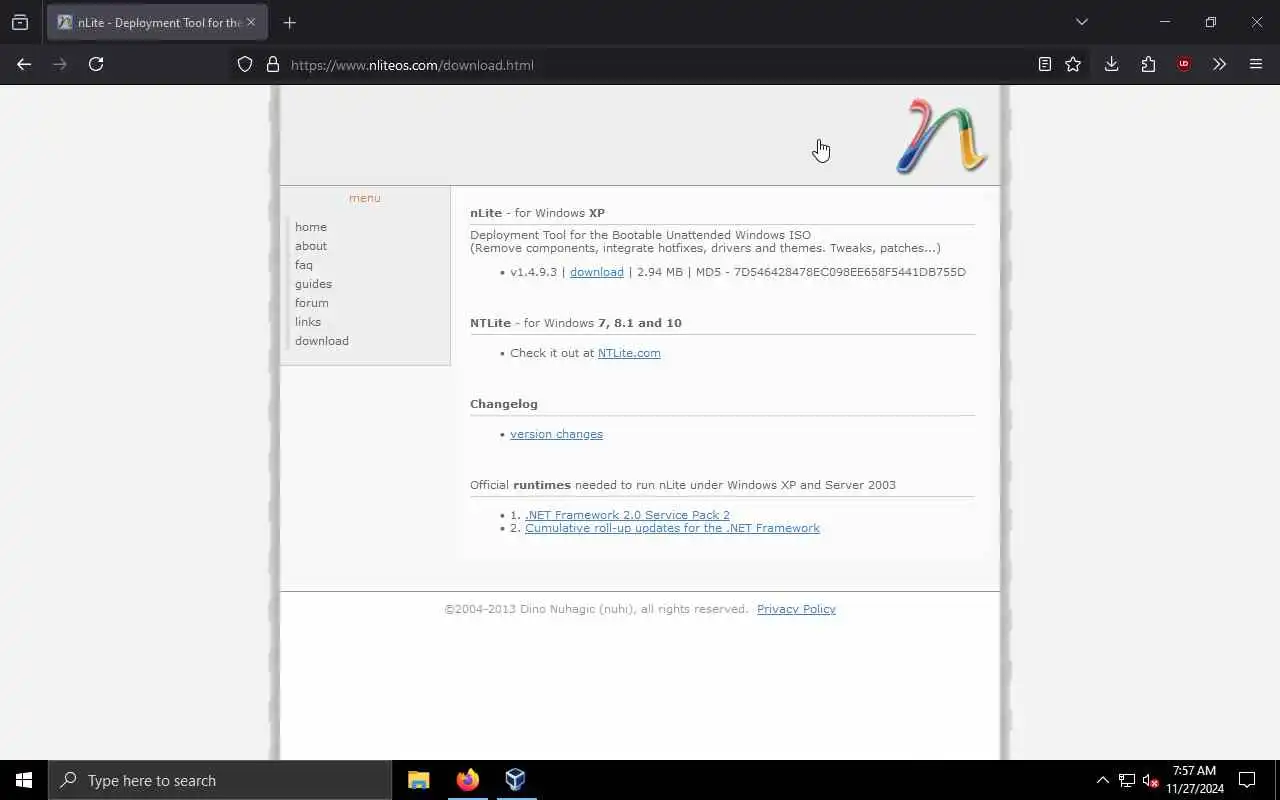Open the notification center icon
The height and width of the screenshot is (800, 1280).
pos(1247,780)
